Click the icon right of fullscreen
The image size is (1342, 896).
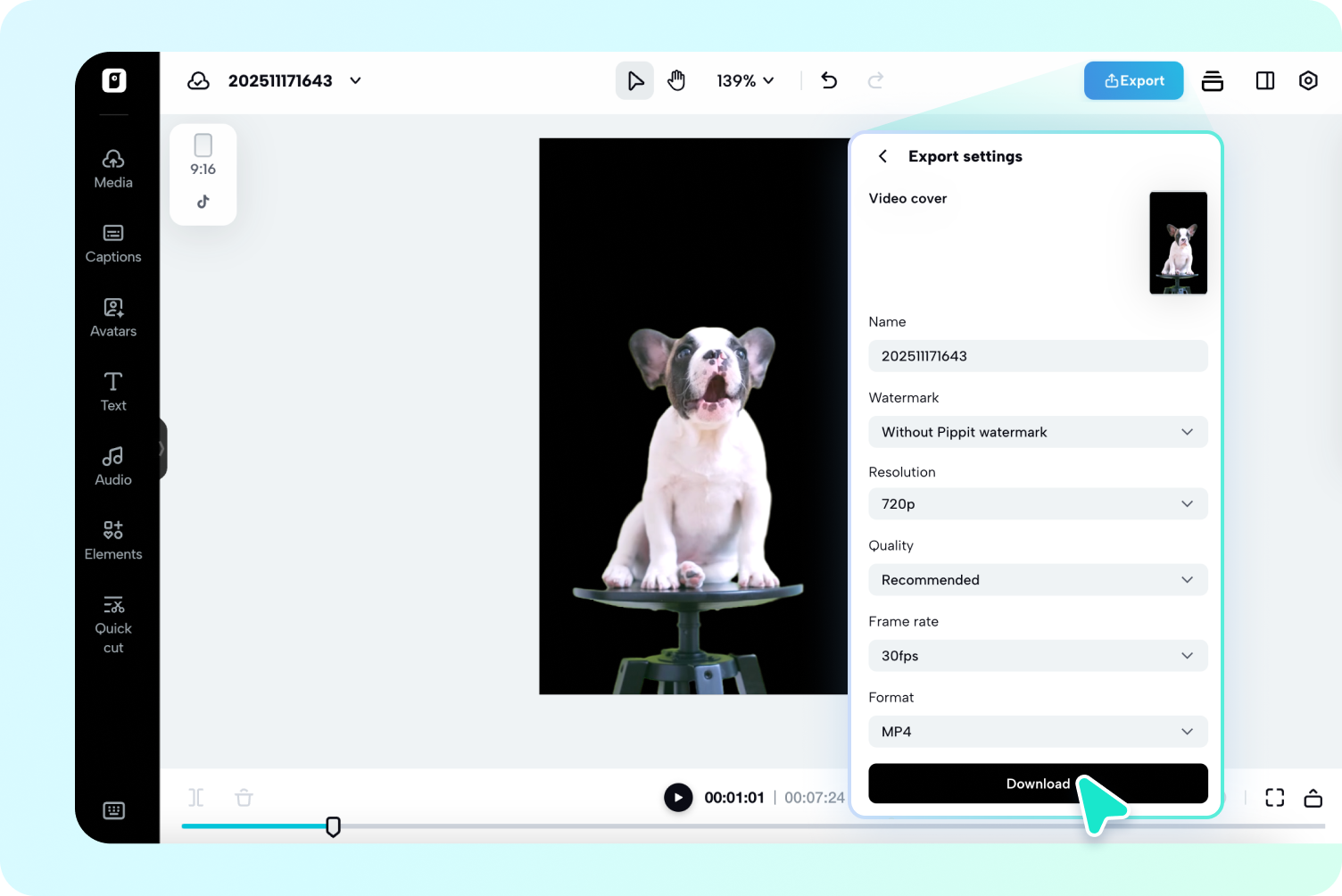(1313, 797)
